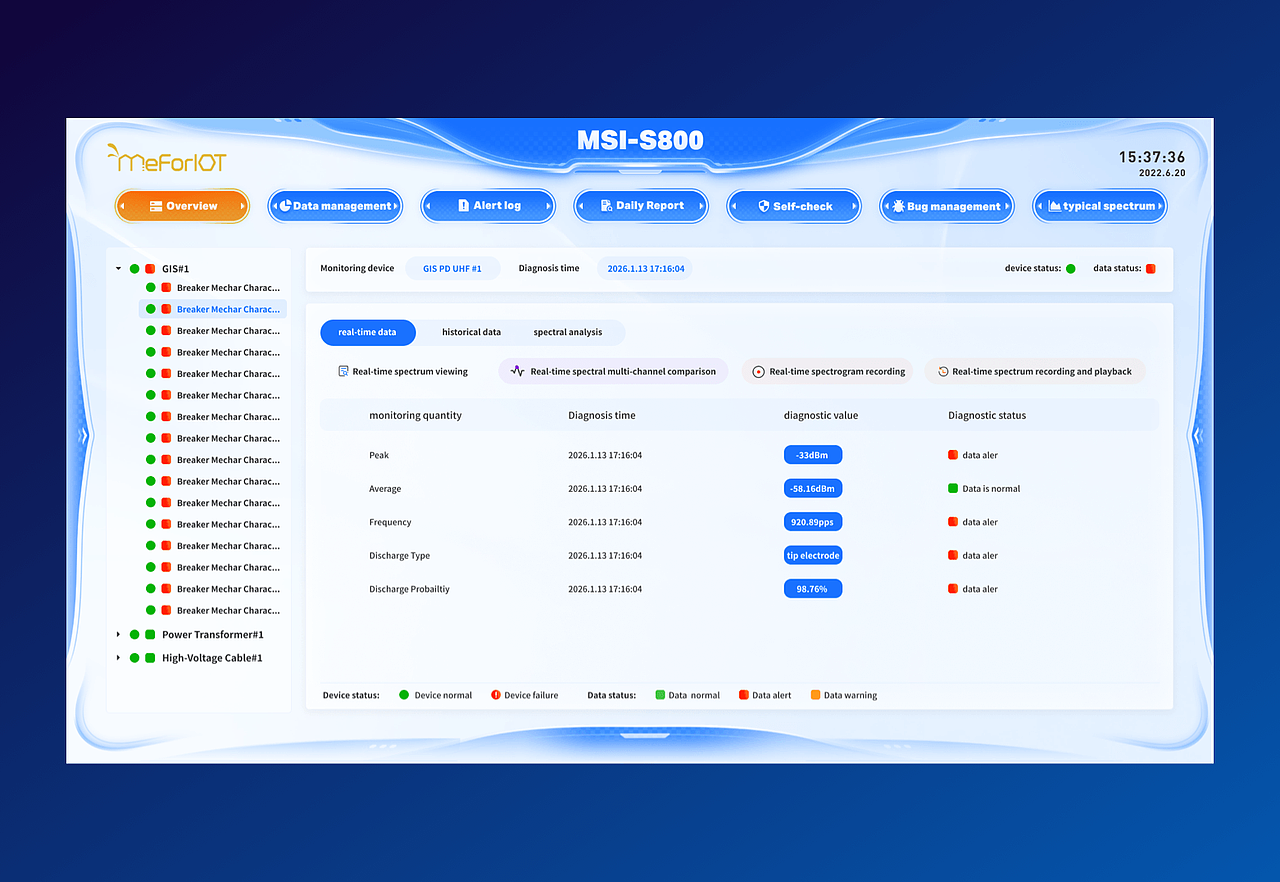This screenshot has height=882, width=1280.
Task: Click the green dot after 'device status:' in header
Action: pyautogui.click(x=1071, y=268)
